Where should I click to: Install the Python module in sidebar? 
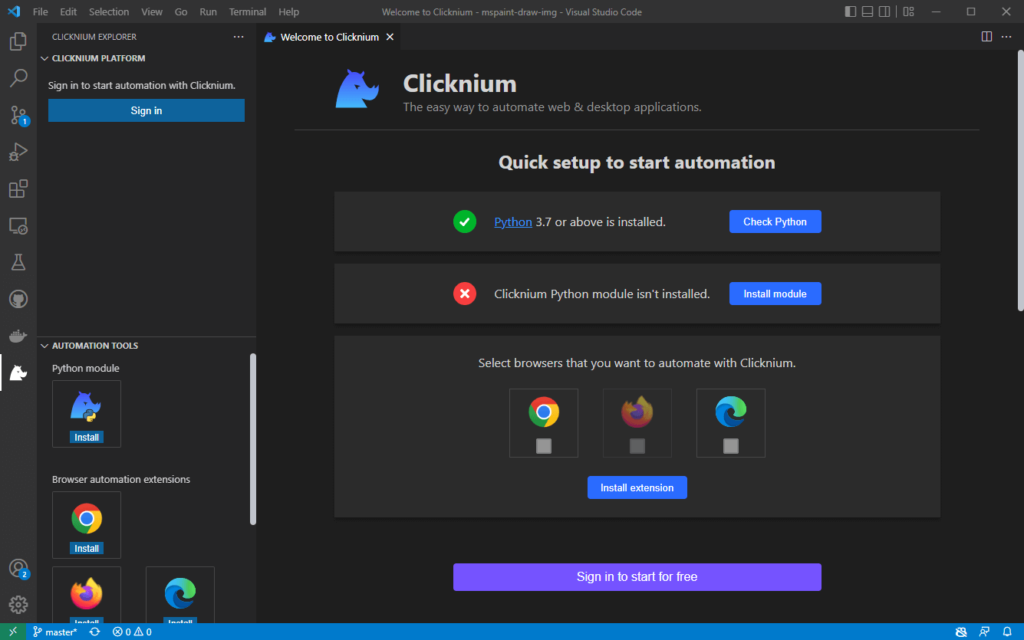tap(86, 437)
